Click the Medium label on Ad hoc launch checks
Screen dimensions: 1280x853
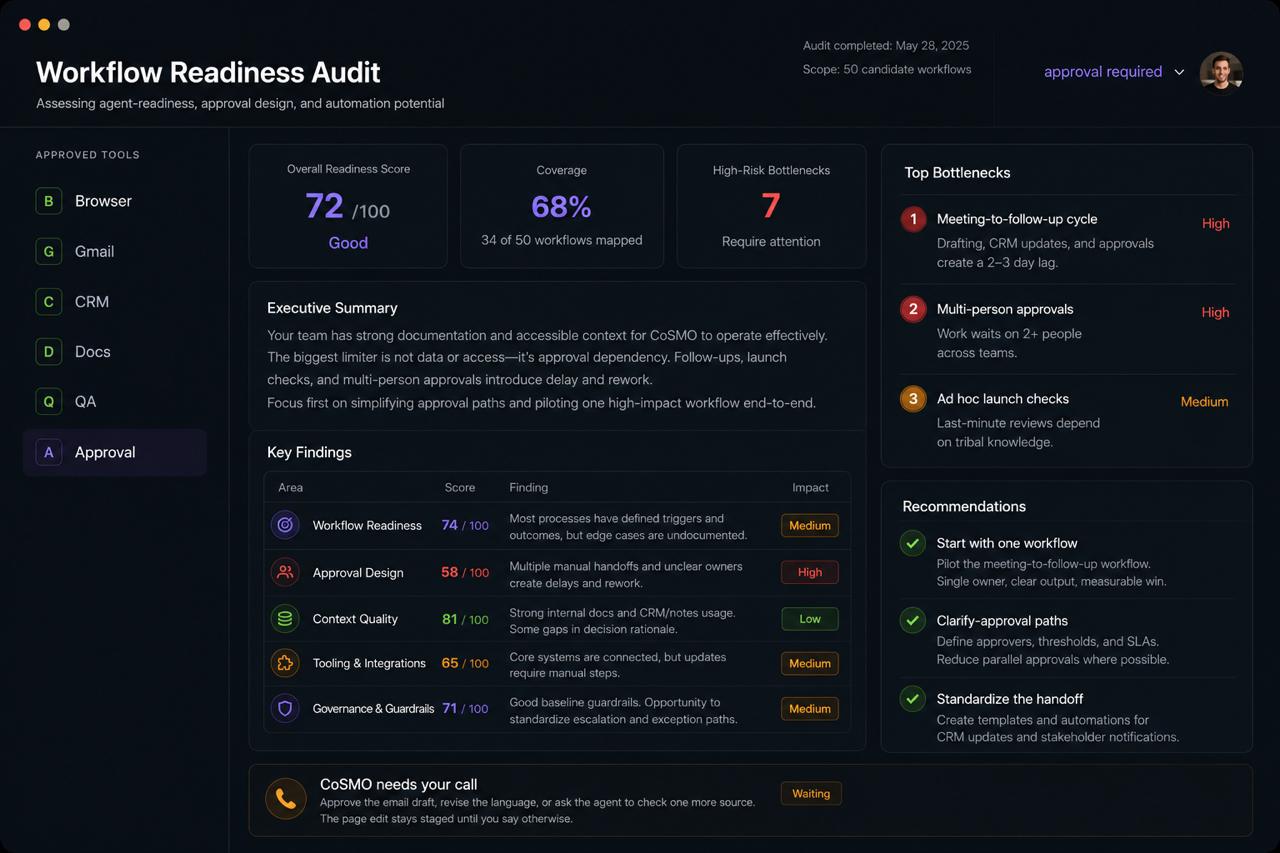click(1204, 402)
